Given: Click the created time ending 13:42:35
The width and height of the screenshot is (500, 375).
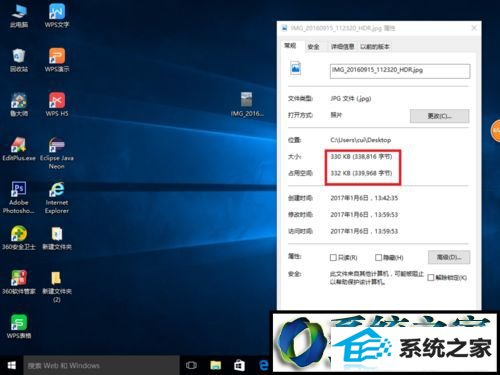Looking at the screenshot, I should pyautogui.click(x=364, y=198).
